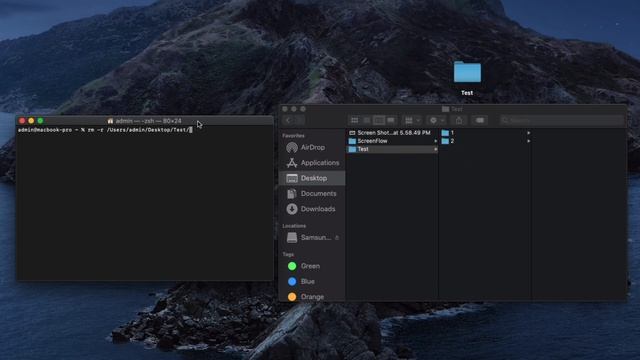Expand the arrow for folder 1
This screenshot has width=640, height=360.
(x=529, y=133)
